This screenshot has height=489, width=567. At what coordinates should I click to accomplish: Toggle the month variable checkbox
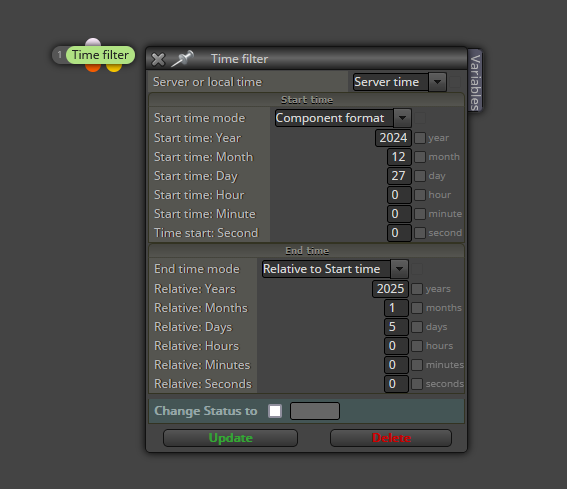(x=419, y=157)
